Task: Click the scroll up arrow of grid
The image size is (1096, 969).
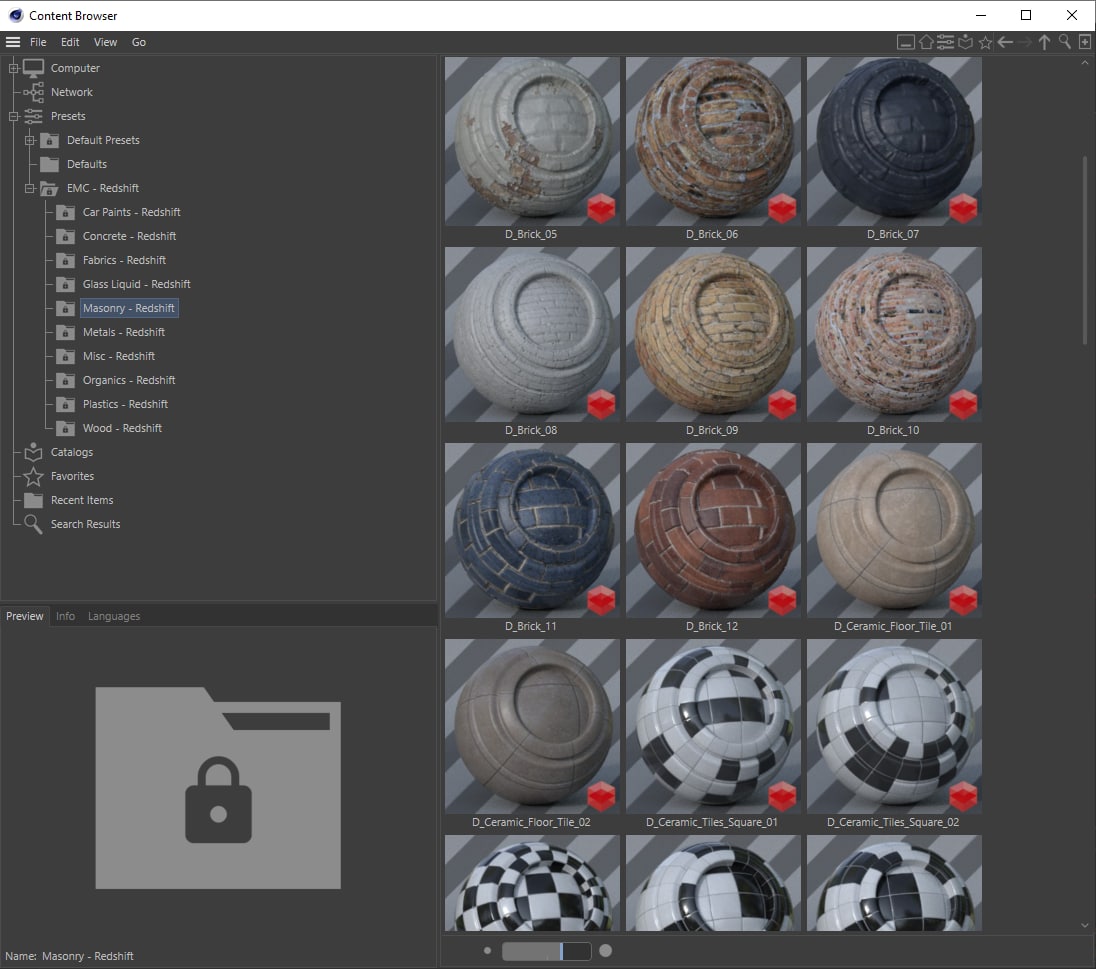Action: pyautogui.click(x=1085, y=63)
